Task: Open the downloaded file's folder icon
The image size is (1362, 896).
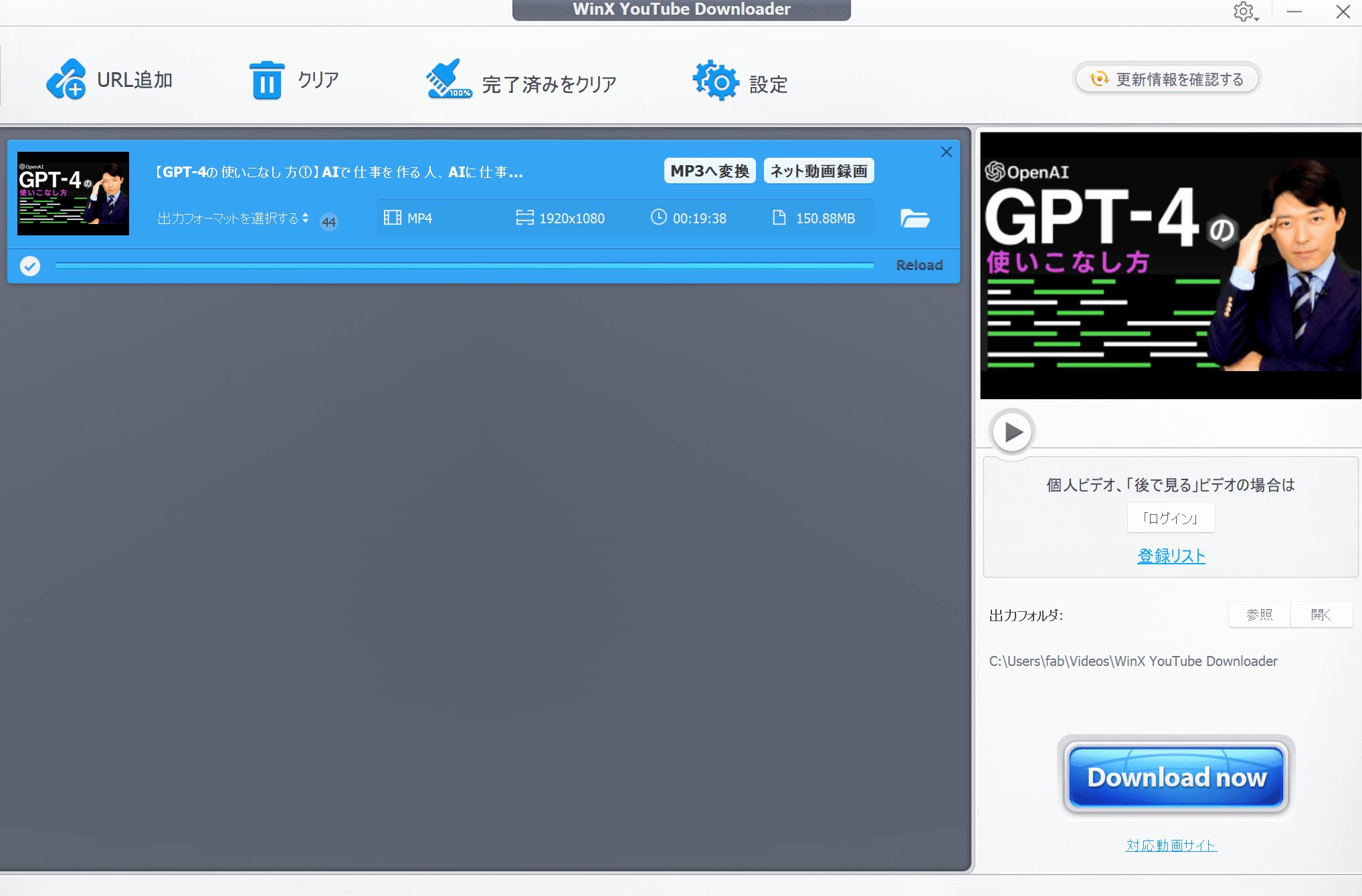Action: pos(914,219)
